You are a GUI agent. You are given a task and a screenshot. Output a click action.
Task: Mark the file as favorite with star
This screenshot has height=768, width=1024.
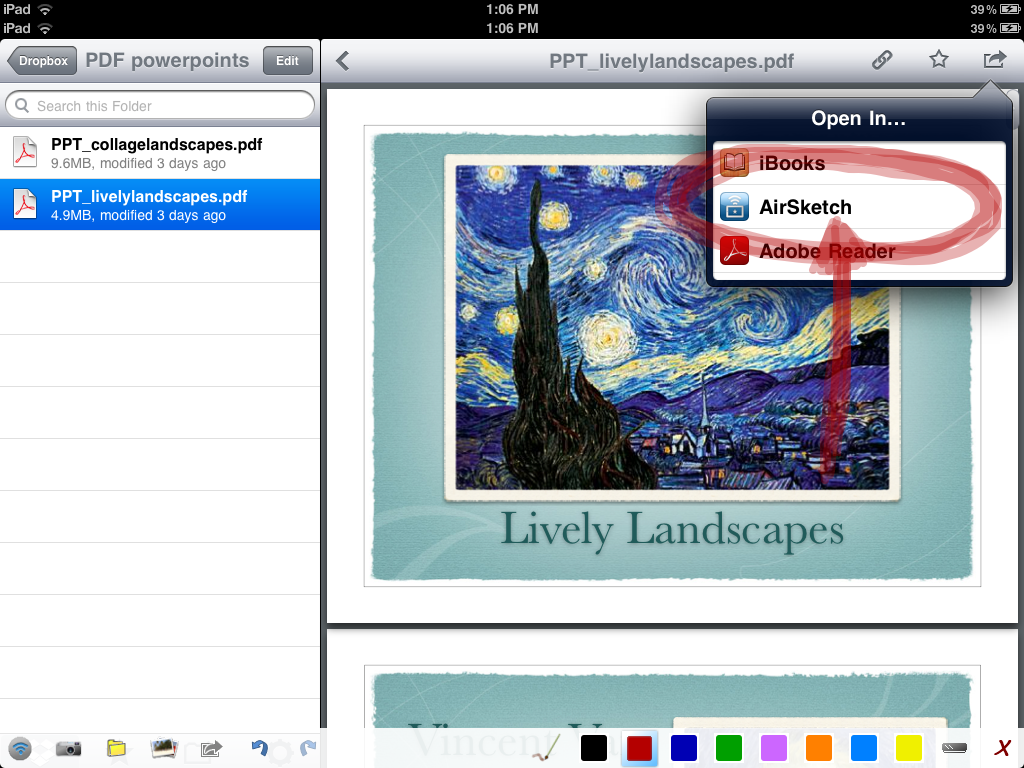tap(938, 59)
